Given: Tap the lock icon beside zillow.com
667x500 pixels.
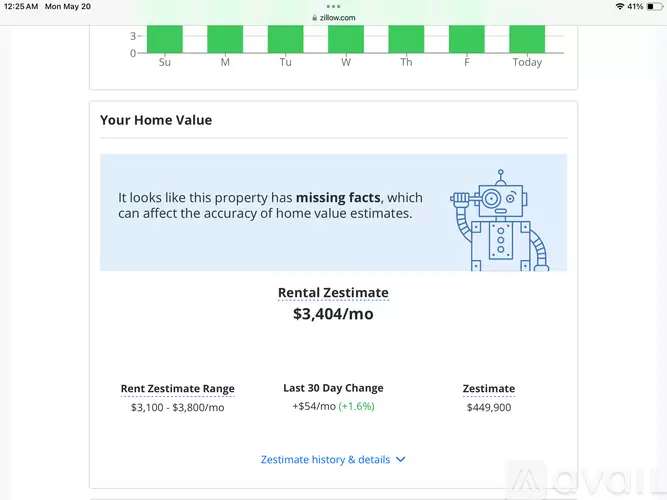Looking at the screenshot, I should 315,18.
